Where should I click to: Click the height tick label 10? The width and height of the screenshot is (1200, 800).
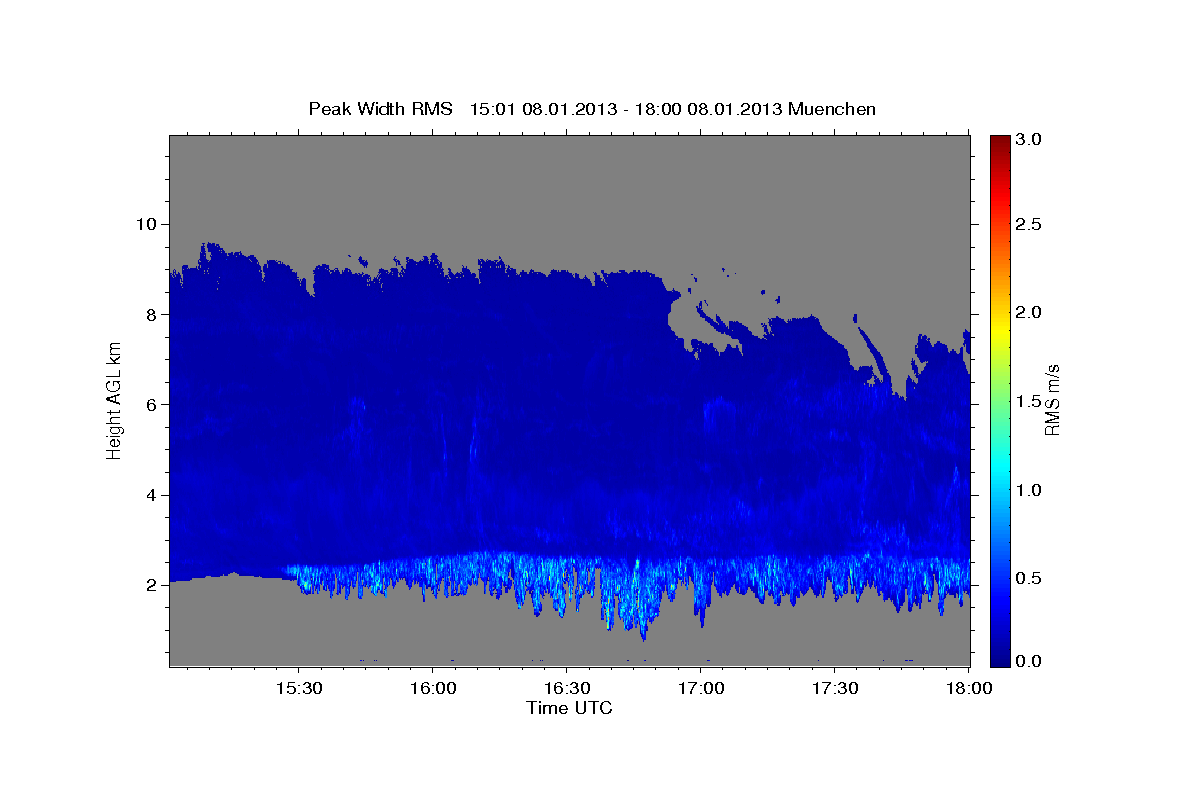tap(149, 224)
